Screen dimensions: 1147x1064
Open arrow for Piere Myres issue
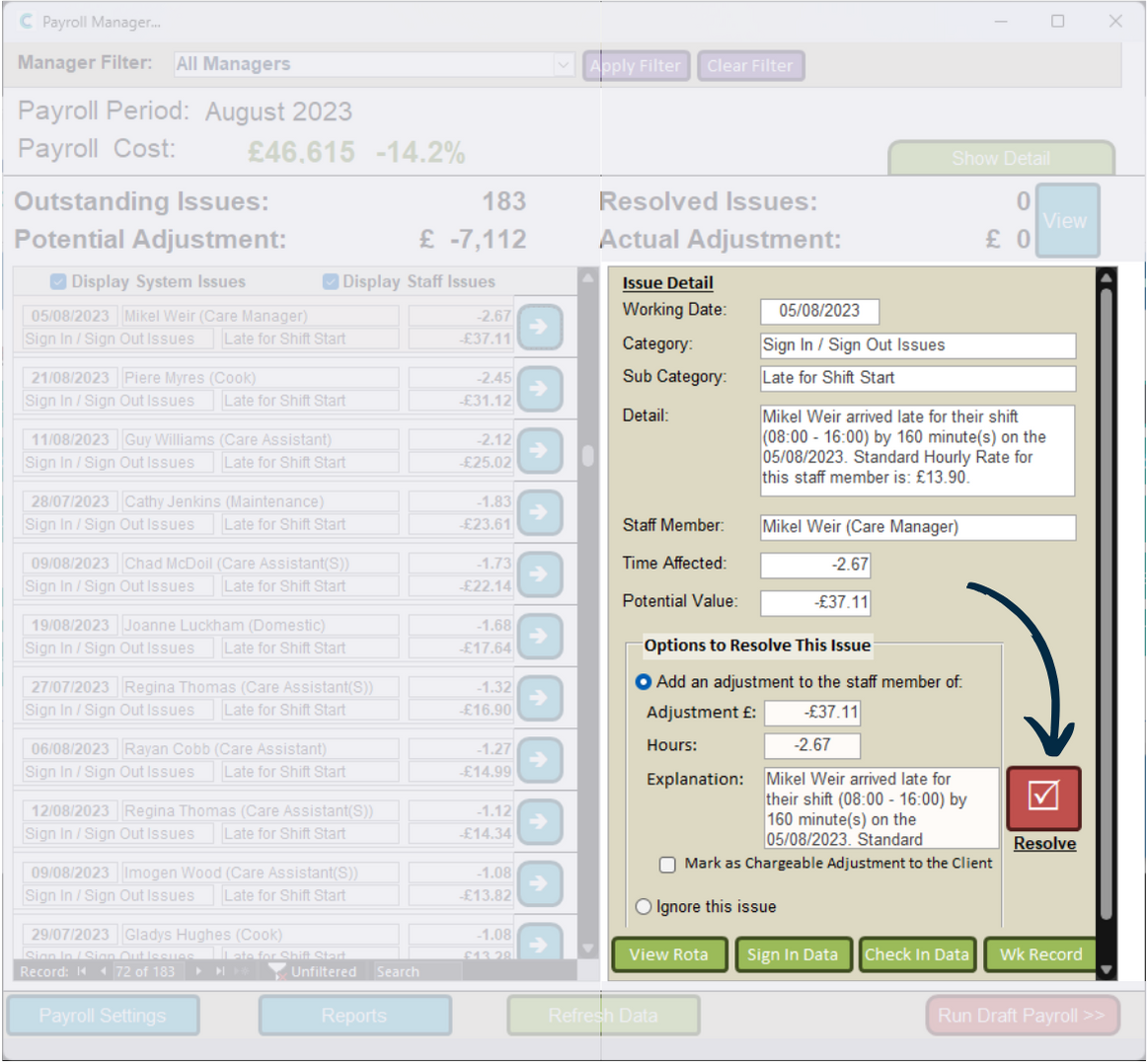(540, 389)
